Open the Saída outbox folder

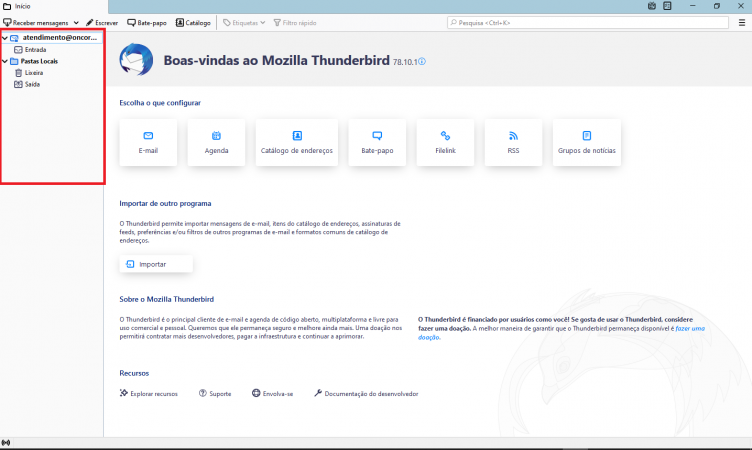coord(32,84)
